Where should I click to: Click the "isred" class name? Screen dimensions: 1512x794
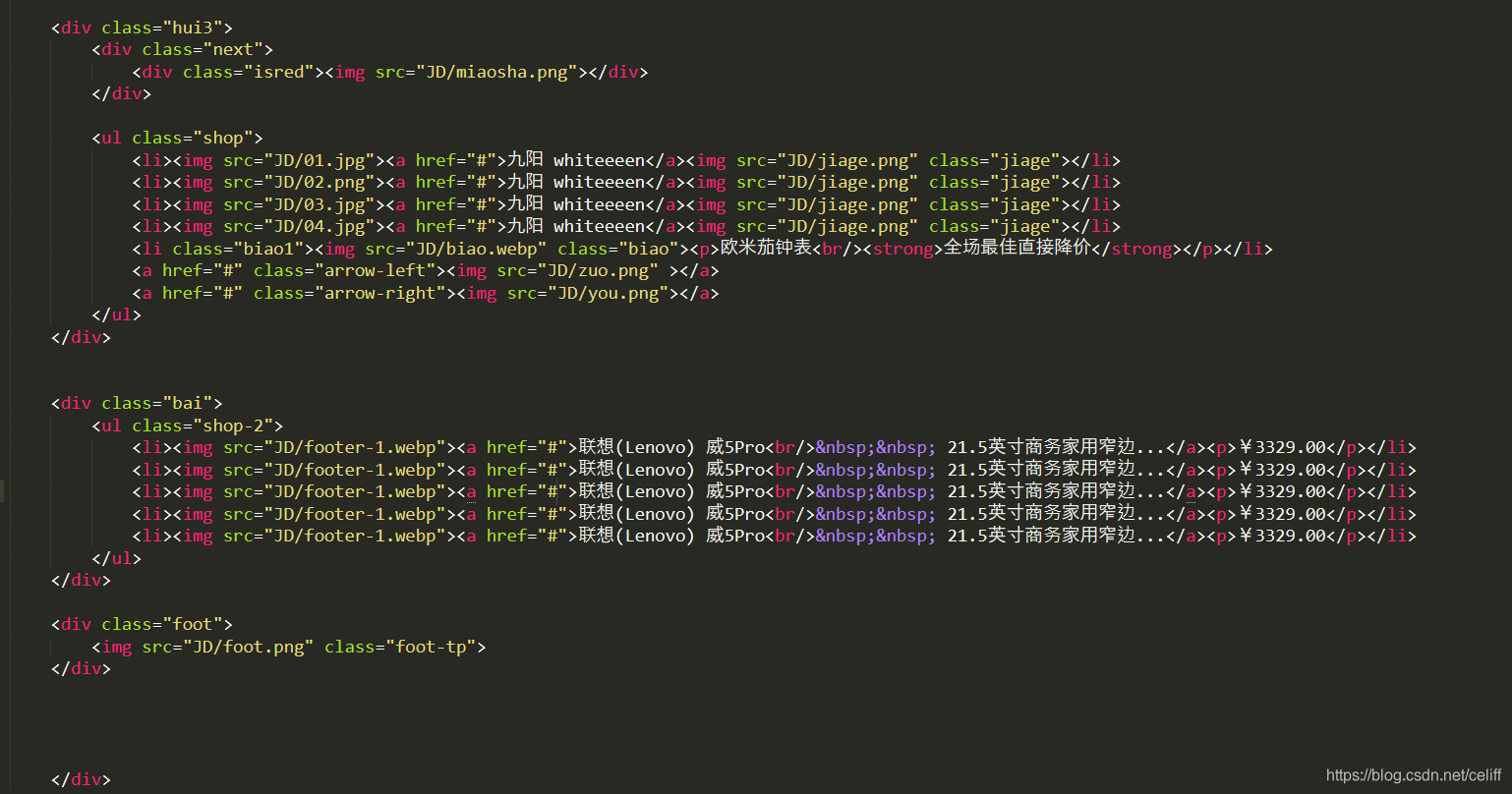tap(278, 72)
